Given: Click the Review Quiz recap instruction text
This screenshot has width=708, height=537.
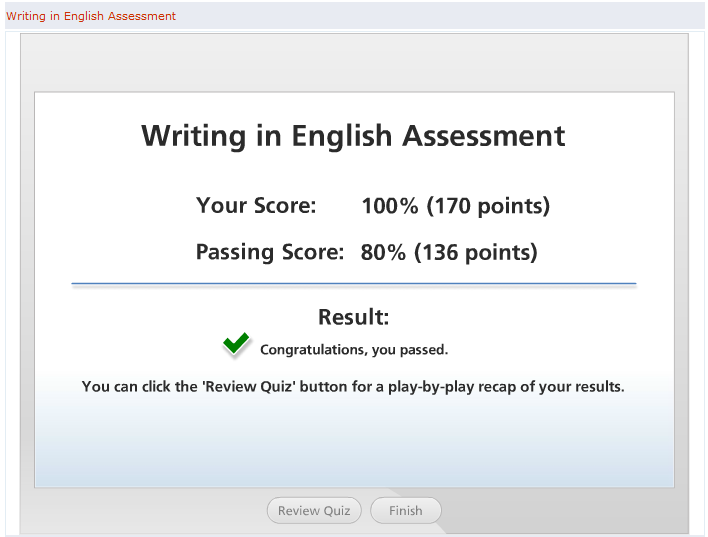Looking at the screenshot, I should (x=353, y=387).
